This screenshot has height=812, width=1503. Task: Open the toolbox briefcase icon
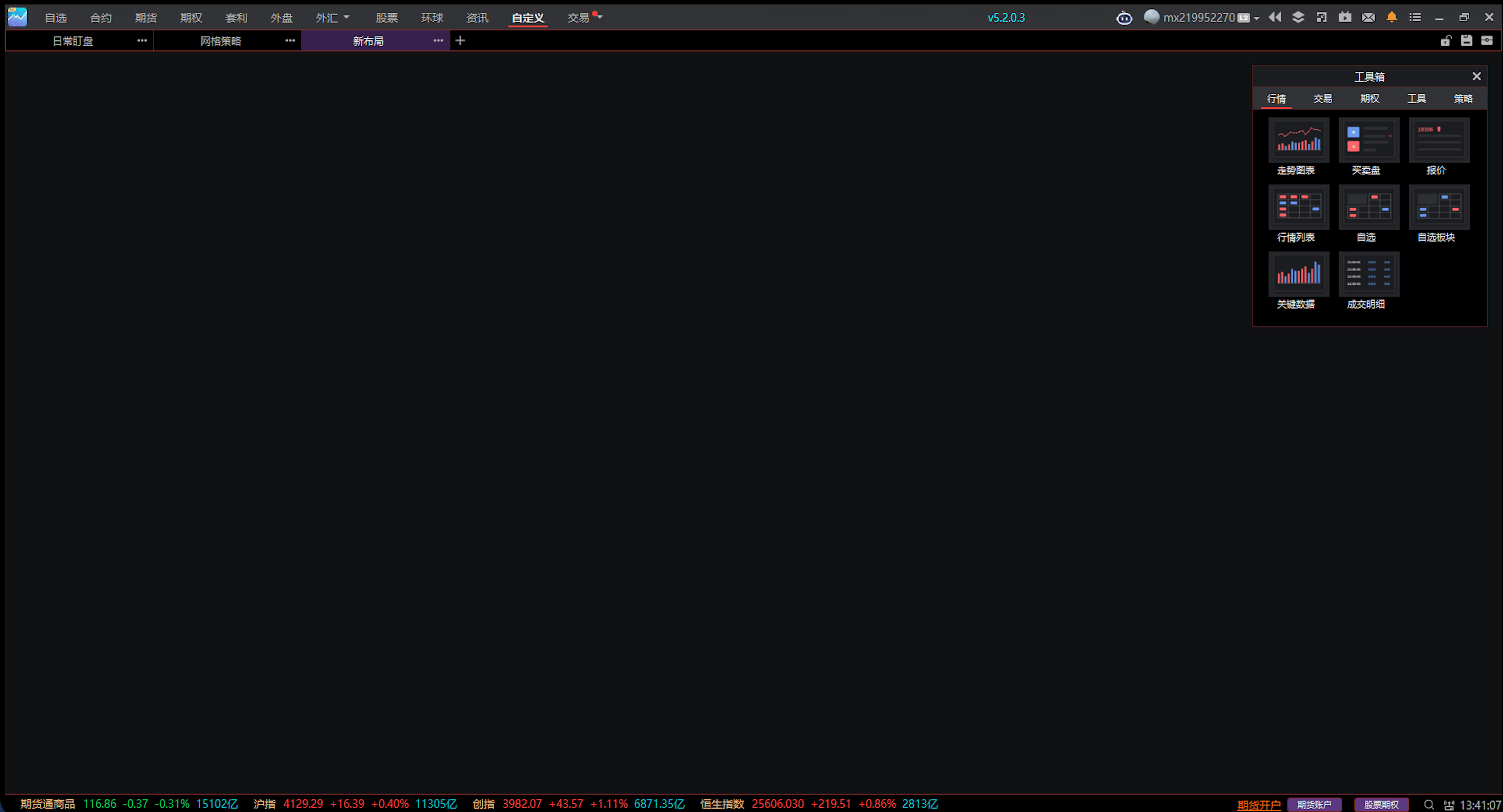(1487, 40)
